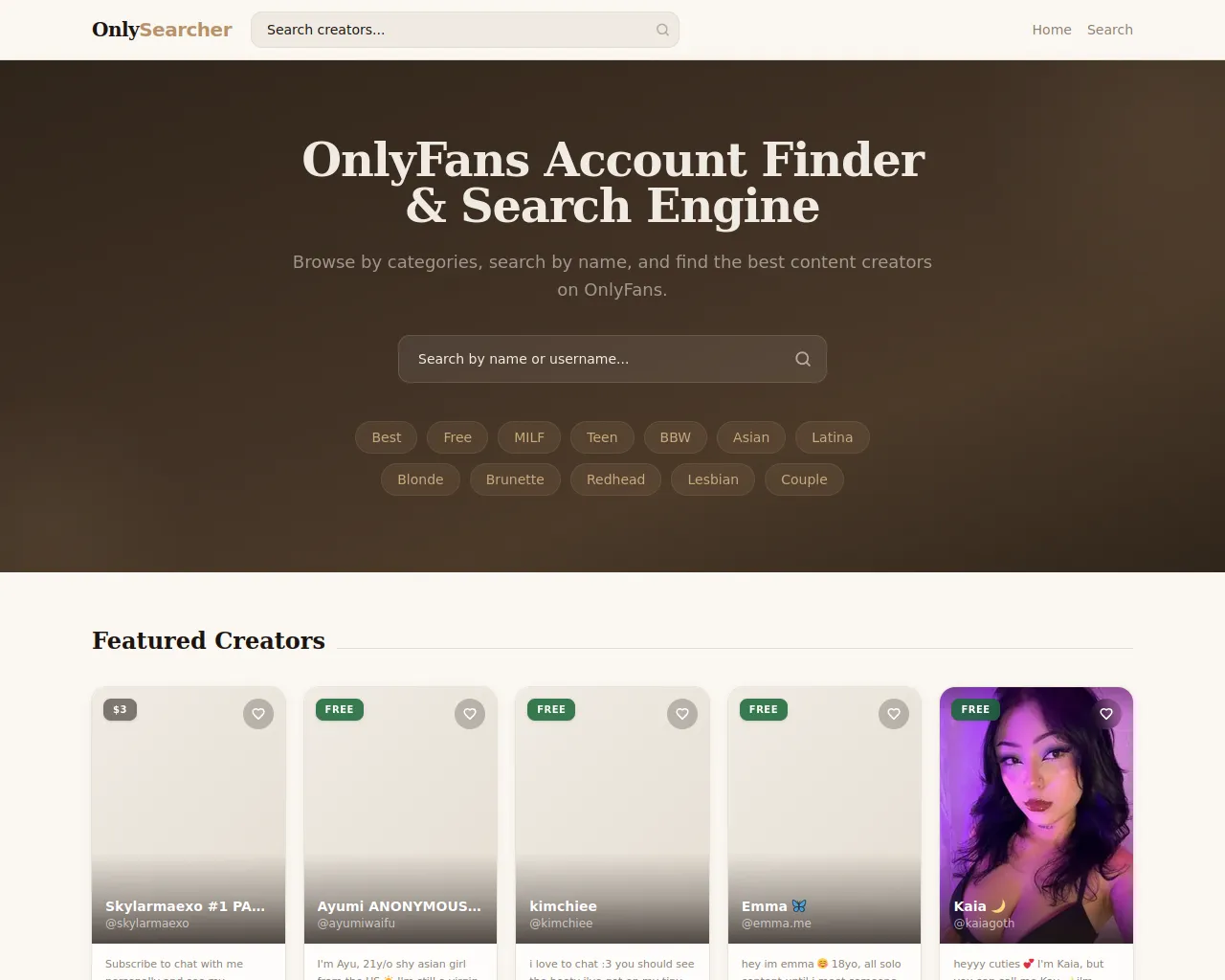Favorite Kaia with the heart icon
1225x980 pixels.
click(x=1106, y=714)
